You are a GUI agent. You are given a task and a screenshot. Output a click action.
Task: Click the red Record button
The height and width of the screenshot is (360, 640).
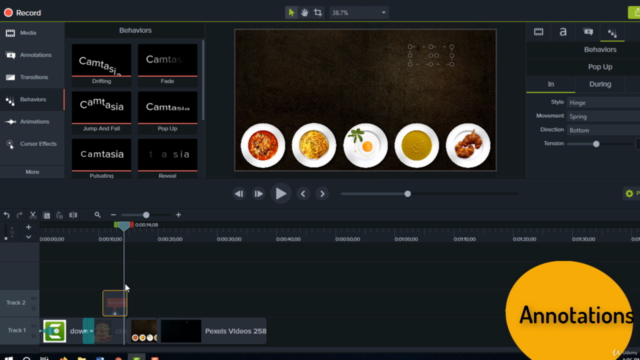pos(22,13)
